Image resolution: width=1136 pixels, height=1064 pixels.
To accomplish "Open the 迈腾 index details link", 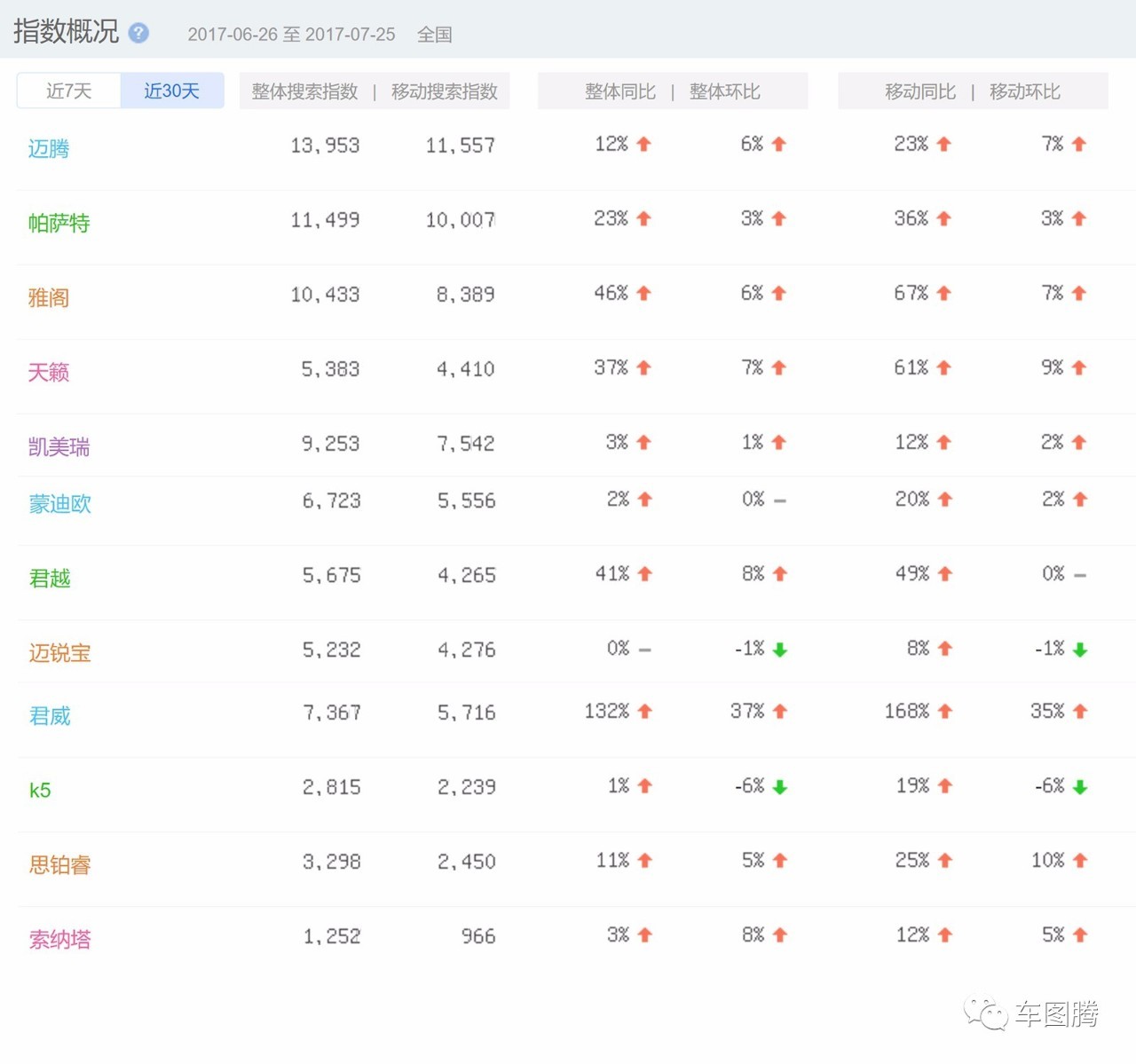I will pyautogui.click(x=50, y=149).
